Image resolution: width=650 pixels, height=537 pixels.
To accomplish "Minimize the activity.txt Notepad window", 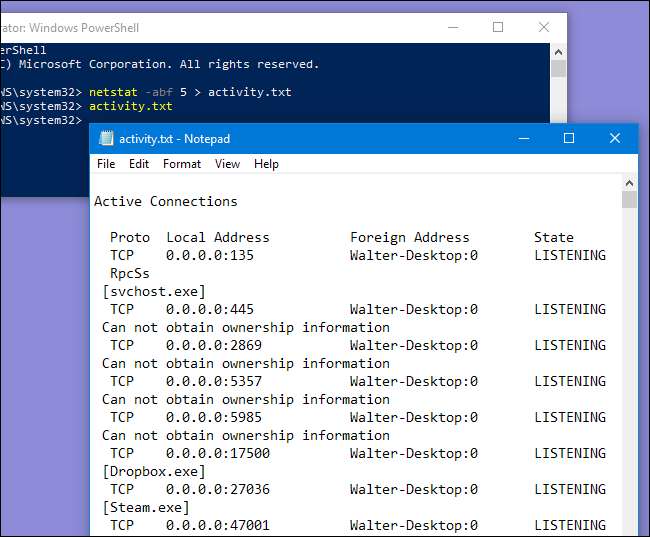I will (x=523, y=138).
